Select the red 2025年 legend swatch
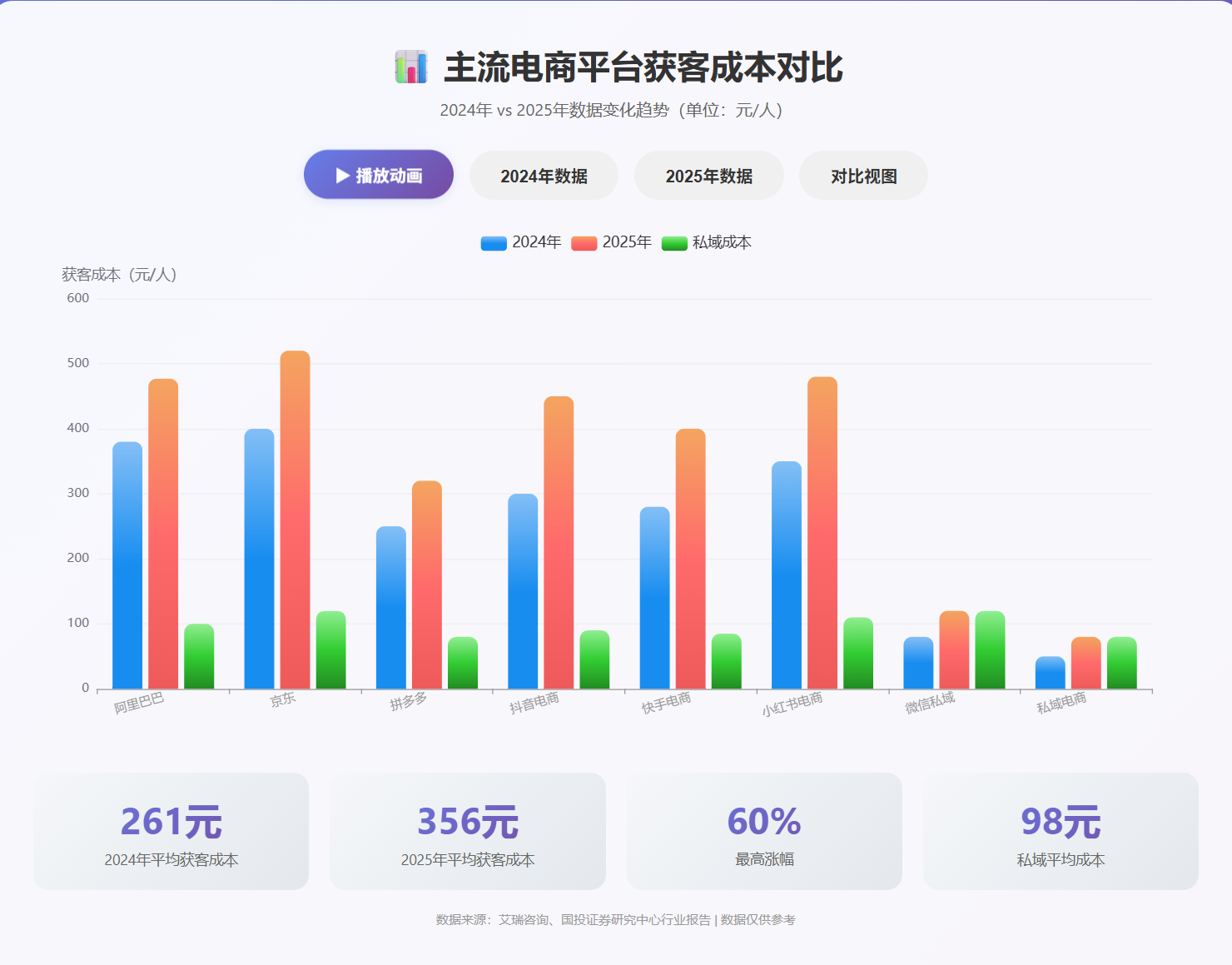The height and width of the screenshot is (965, 1232). point(582,242)
